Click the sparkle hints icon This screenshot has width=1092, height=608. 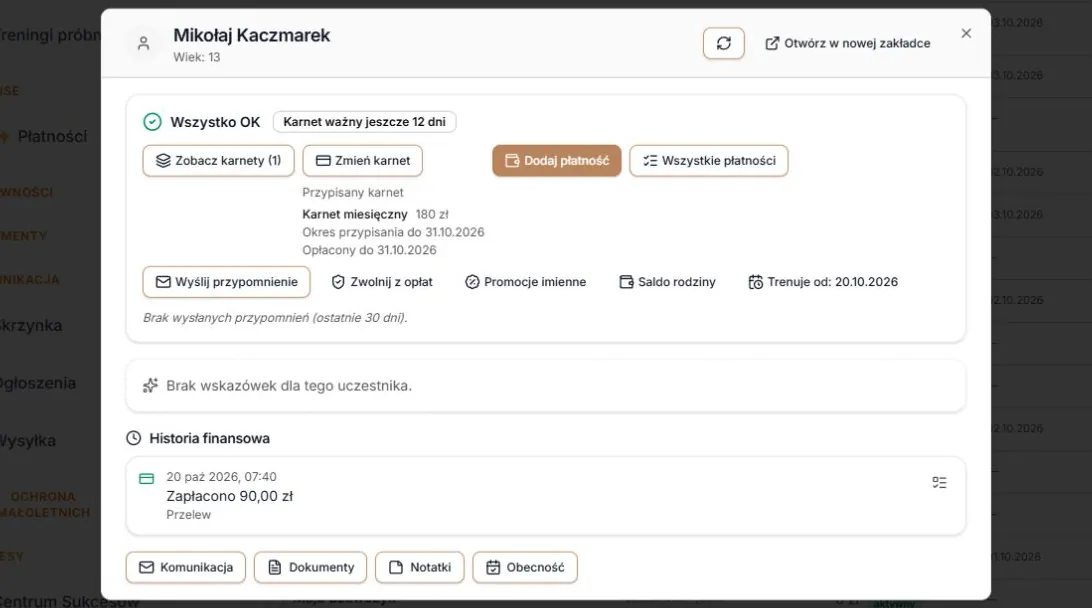(x=150, y=386)
